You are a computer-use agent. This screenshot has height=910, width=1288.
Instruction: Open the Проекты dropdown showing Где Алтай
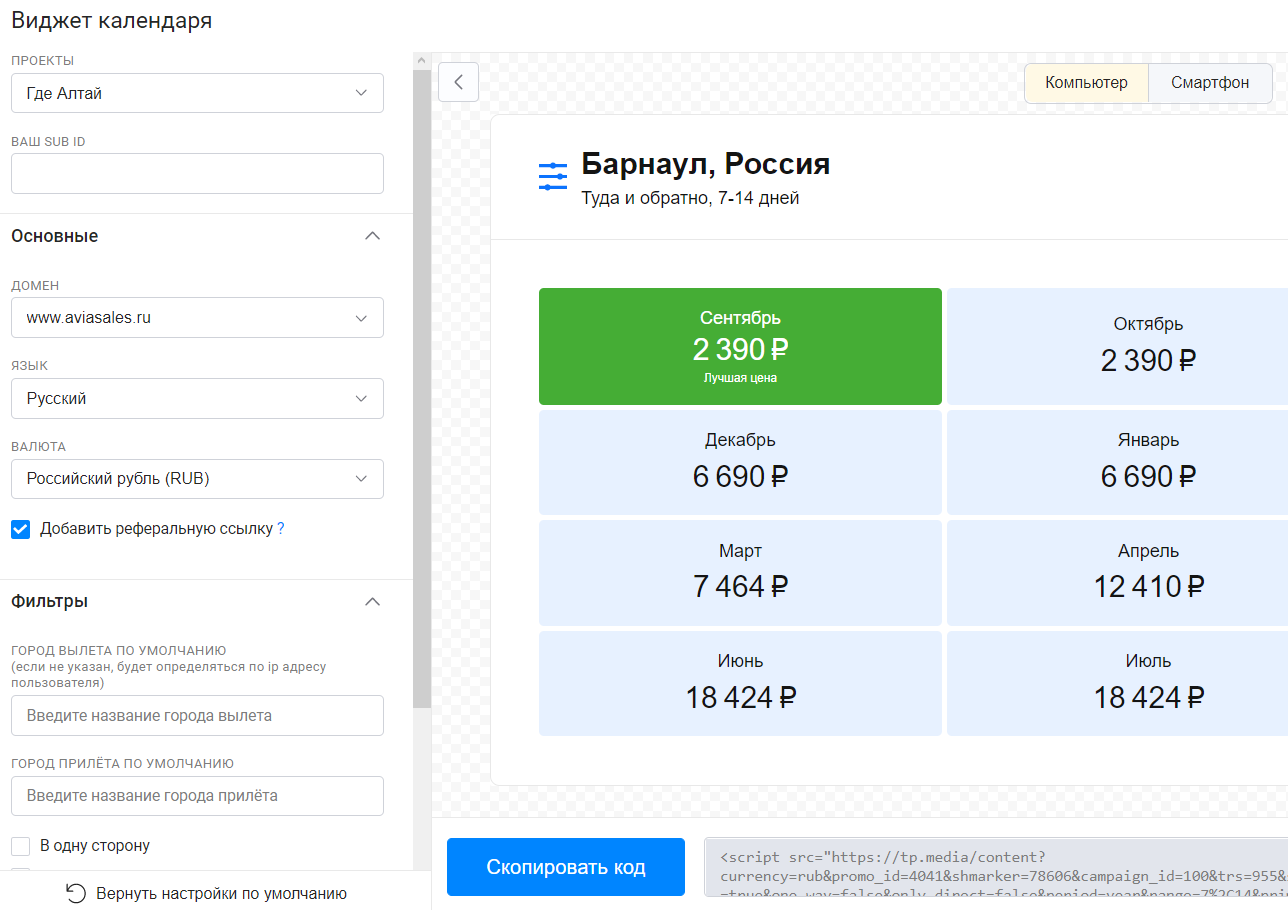197,93
